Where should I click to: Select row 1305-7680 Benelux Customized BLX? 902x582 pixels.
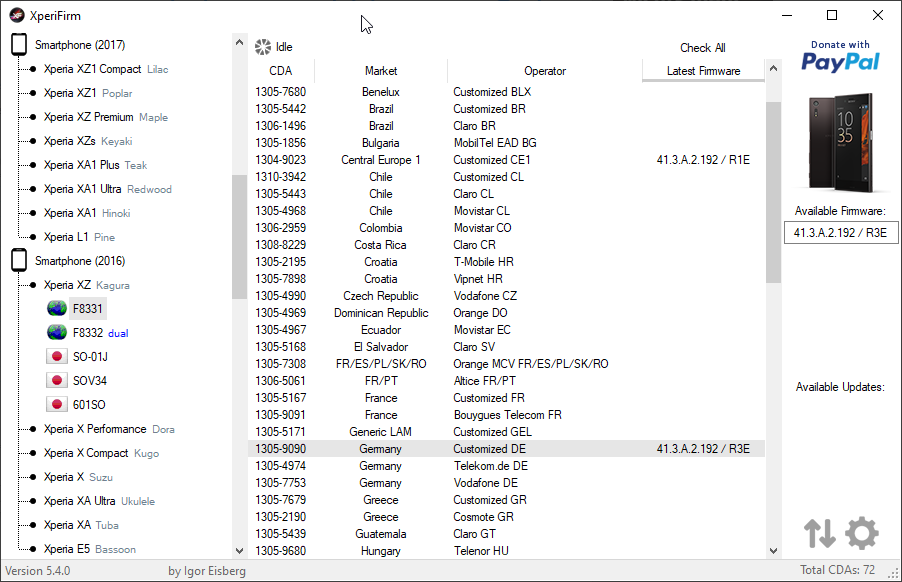coord(506,92)
